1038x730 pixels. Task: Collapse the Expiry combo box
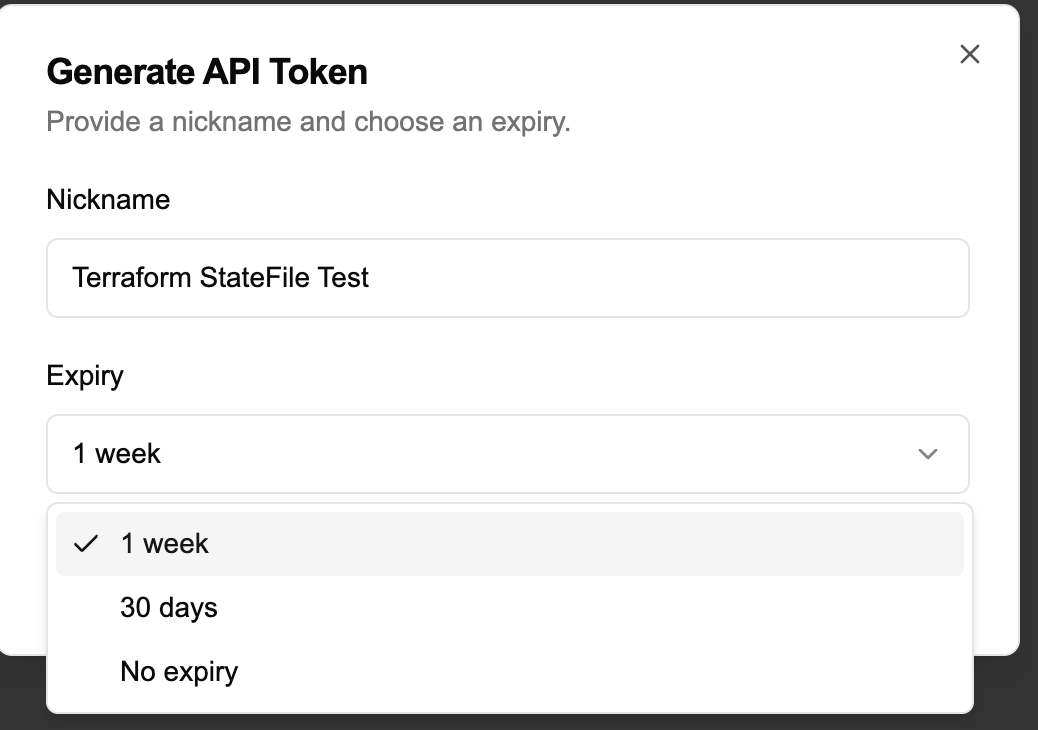click(507, 454)
